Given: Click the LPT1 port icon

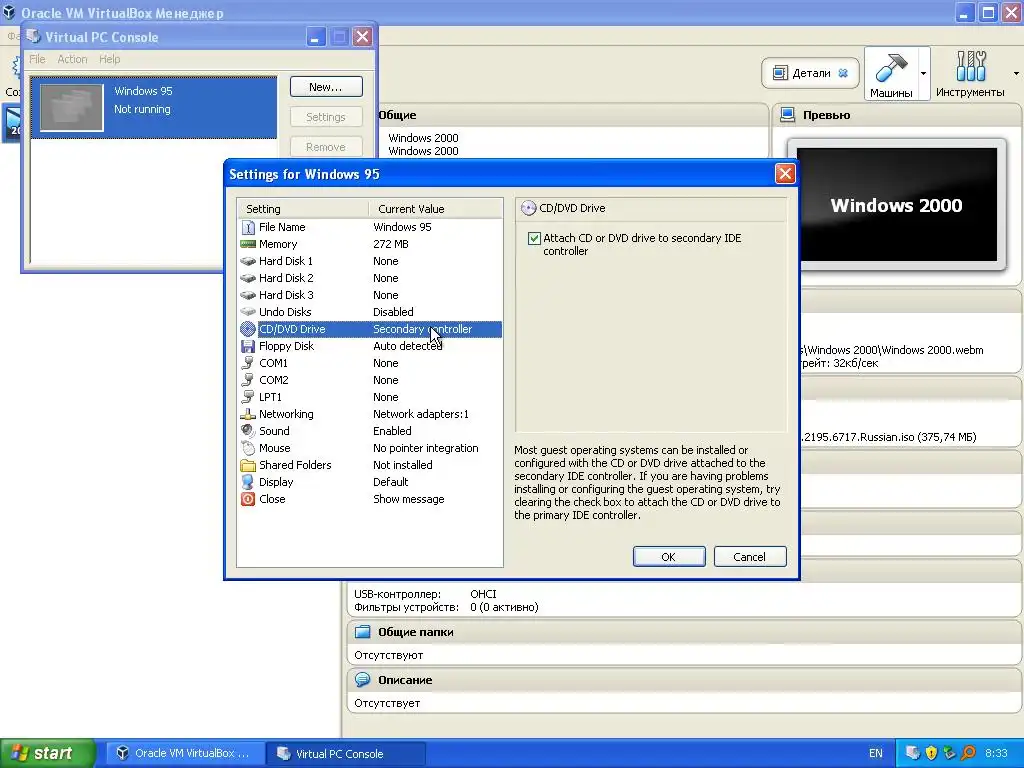Looking at the screenshot, I should pos(248,397).
